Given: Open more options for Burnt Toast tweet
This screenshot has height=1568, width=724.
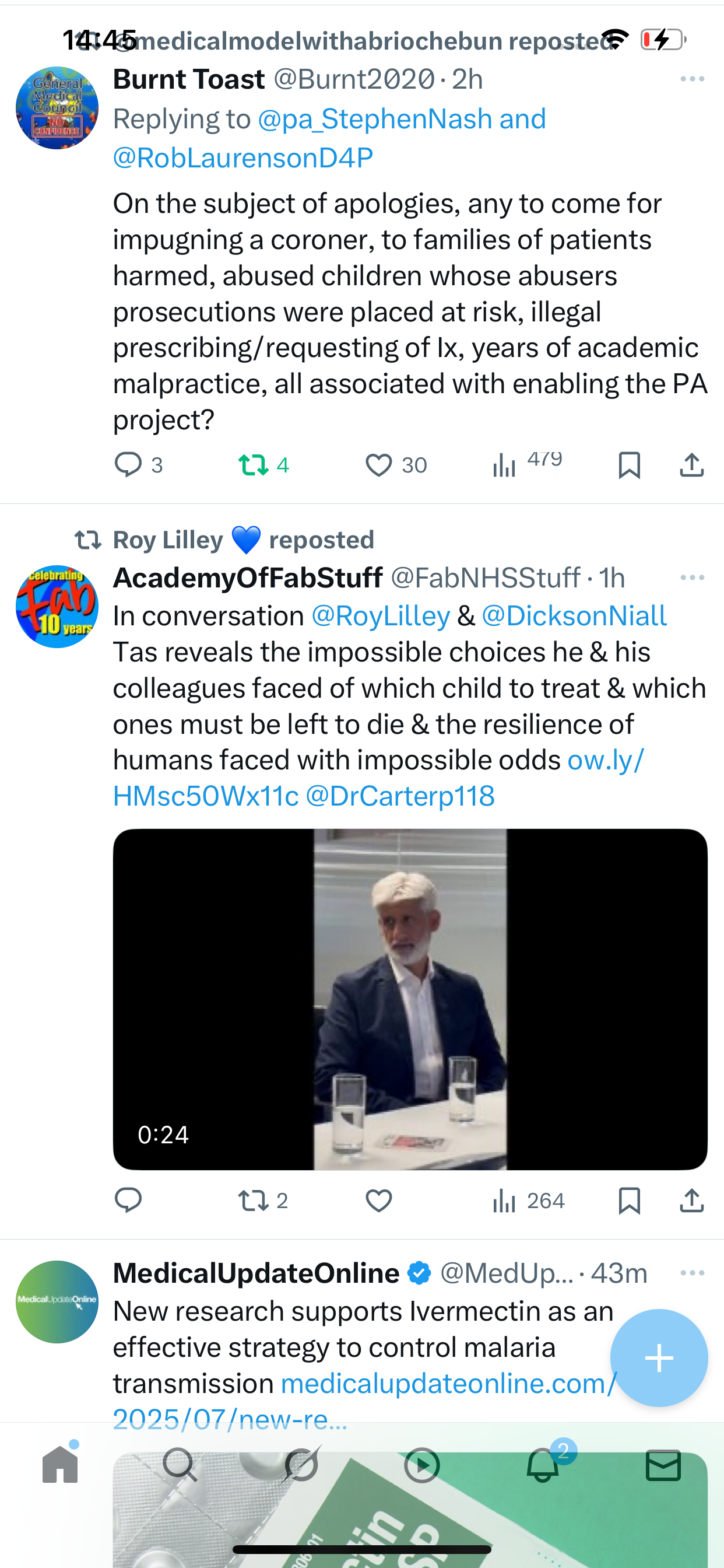Looking at the screenshot, I should click(x=693, y=79).
